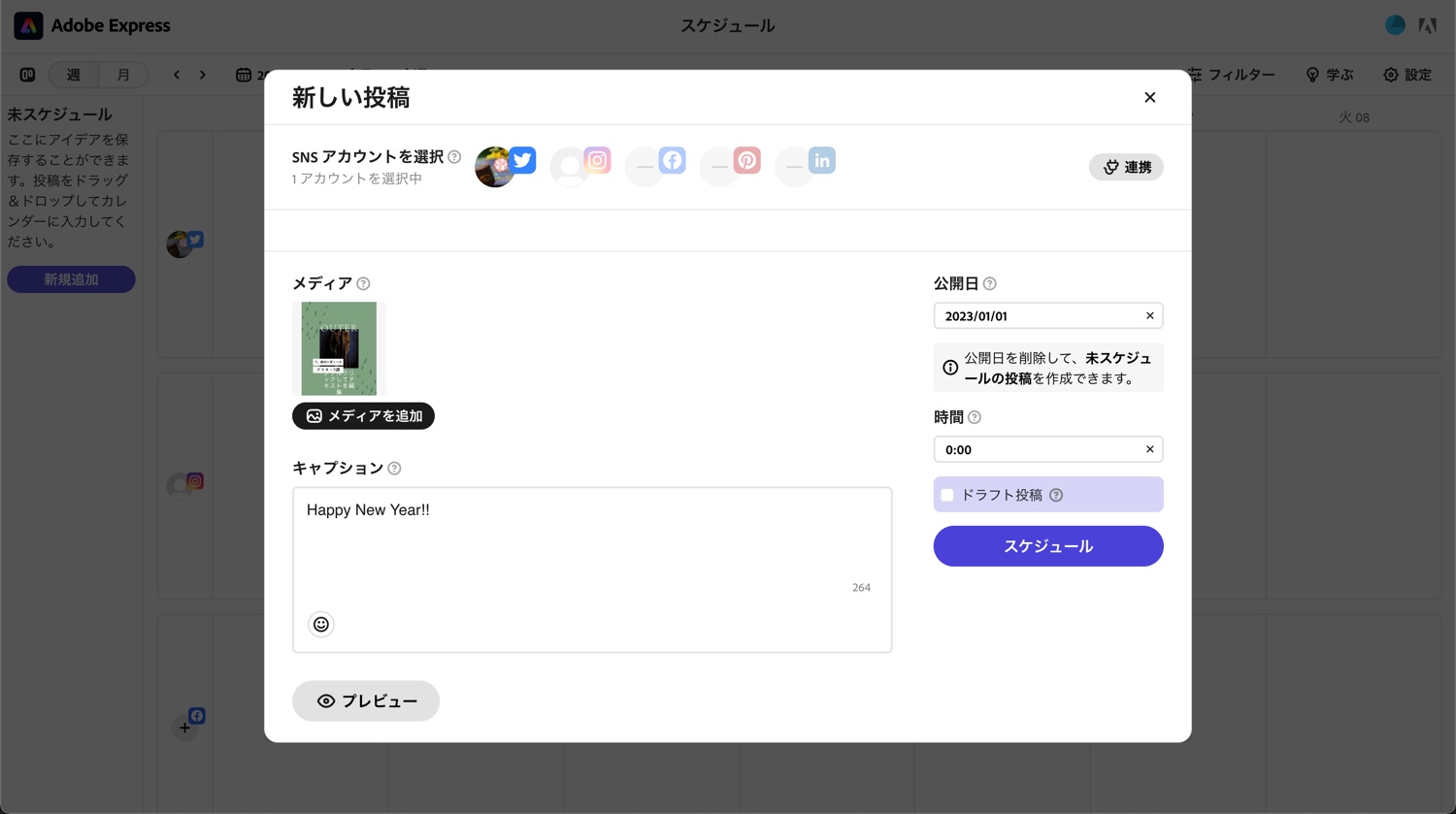The width and height of the screenshot is (1456, 814).
Task: Open help next to SNS アカウントを選択
Action: (x=454, y=156)
